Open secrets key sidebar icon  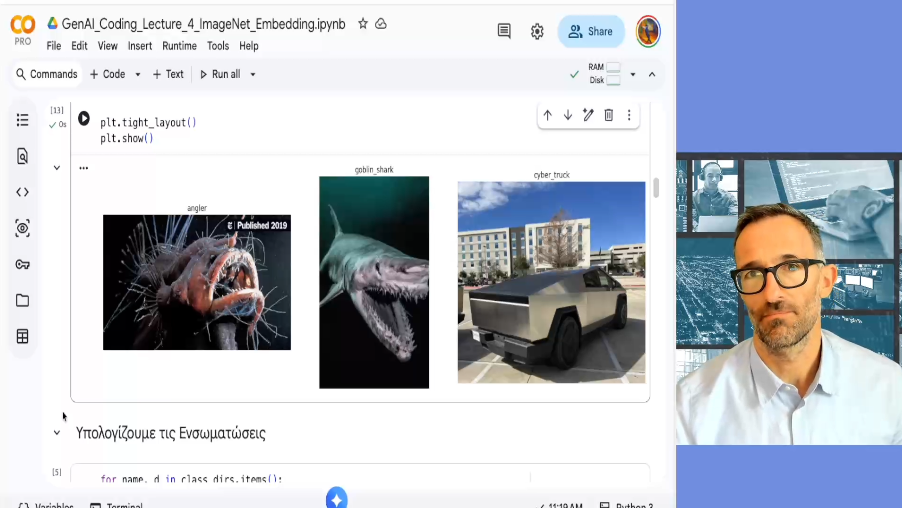pyautogui.click(x=22, y=265)
